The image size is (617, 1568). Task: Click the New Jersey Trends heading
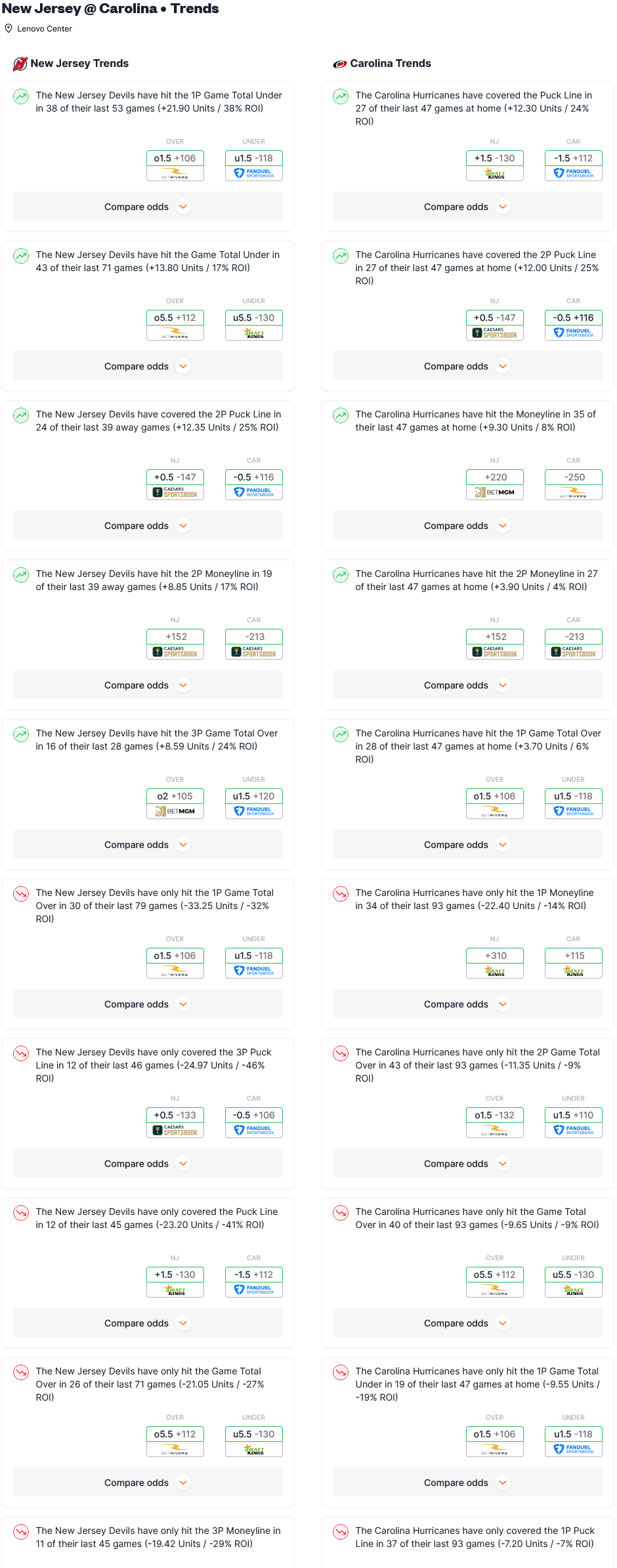79,64
